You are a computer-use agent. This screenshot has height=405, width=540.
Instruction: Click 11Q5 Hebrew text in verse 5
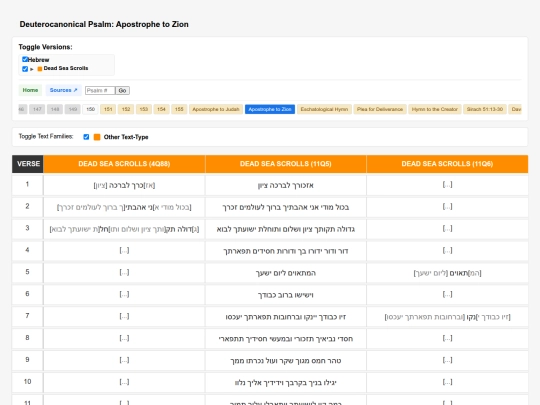[x=285, y=273]
